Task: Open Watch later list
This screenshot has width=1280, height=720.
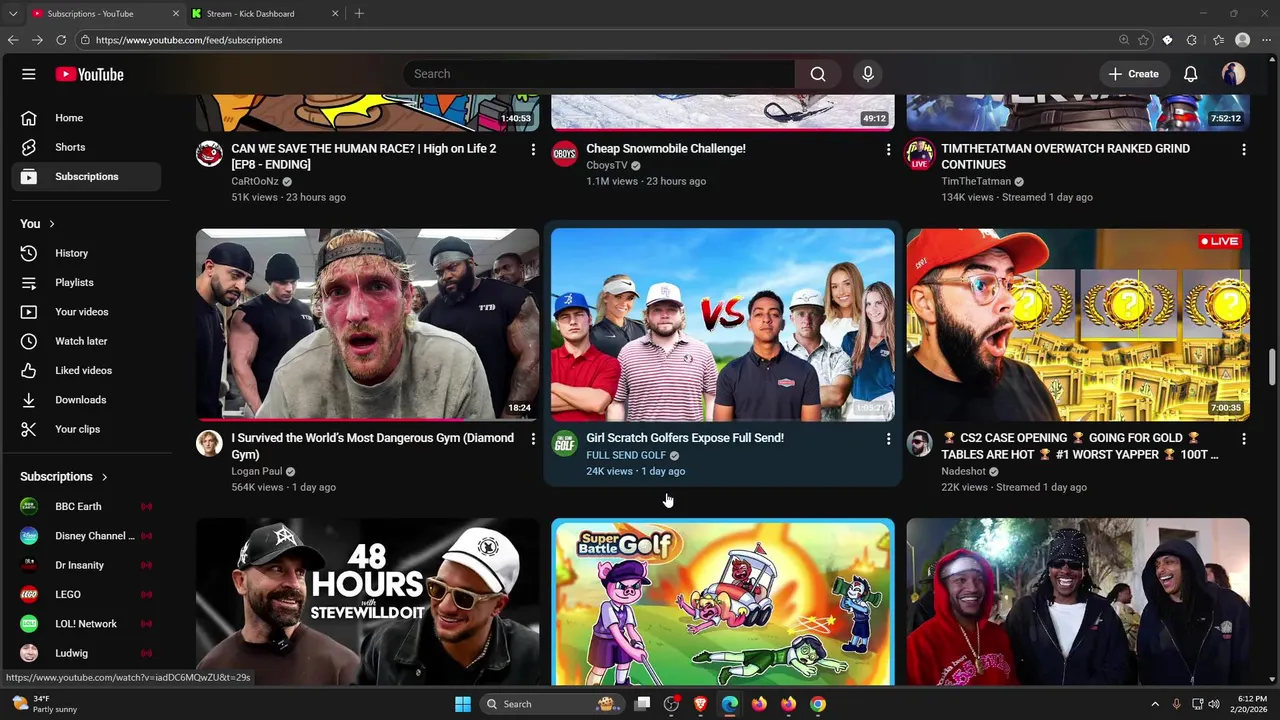Action: point(86,341)
